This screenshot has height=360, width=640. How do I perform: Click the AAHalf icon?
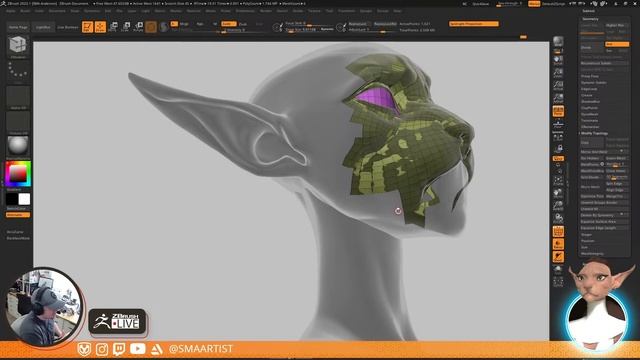558,98
